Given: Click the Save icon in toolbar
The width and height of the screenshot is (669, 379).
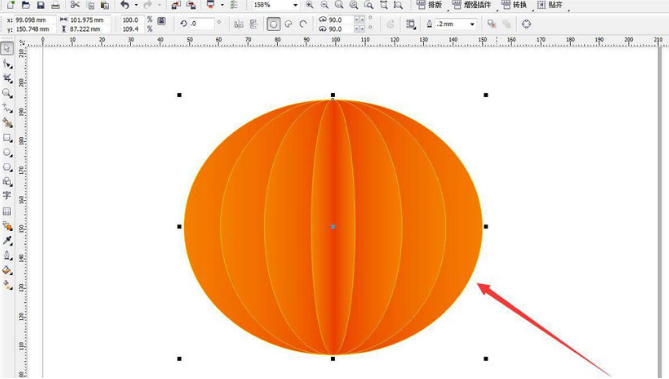Looking at the screenshot, I should point(41,5).
